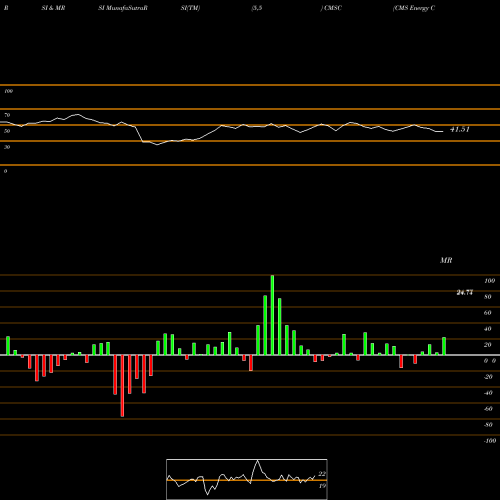Click the 41.51 RSI value label

pyautogui.click(x=460, y=129)
